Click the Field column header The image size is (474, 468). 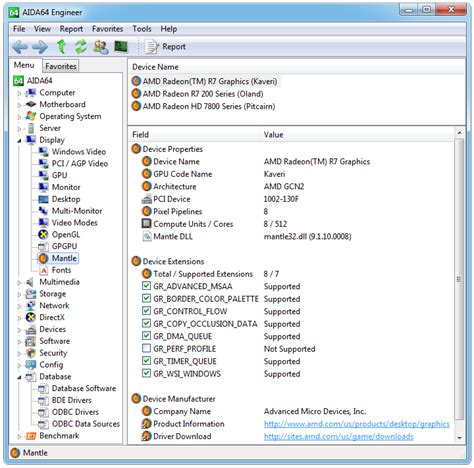click(x=194, y=135)
